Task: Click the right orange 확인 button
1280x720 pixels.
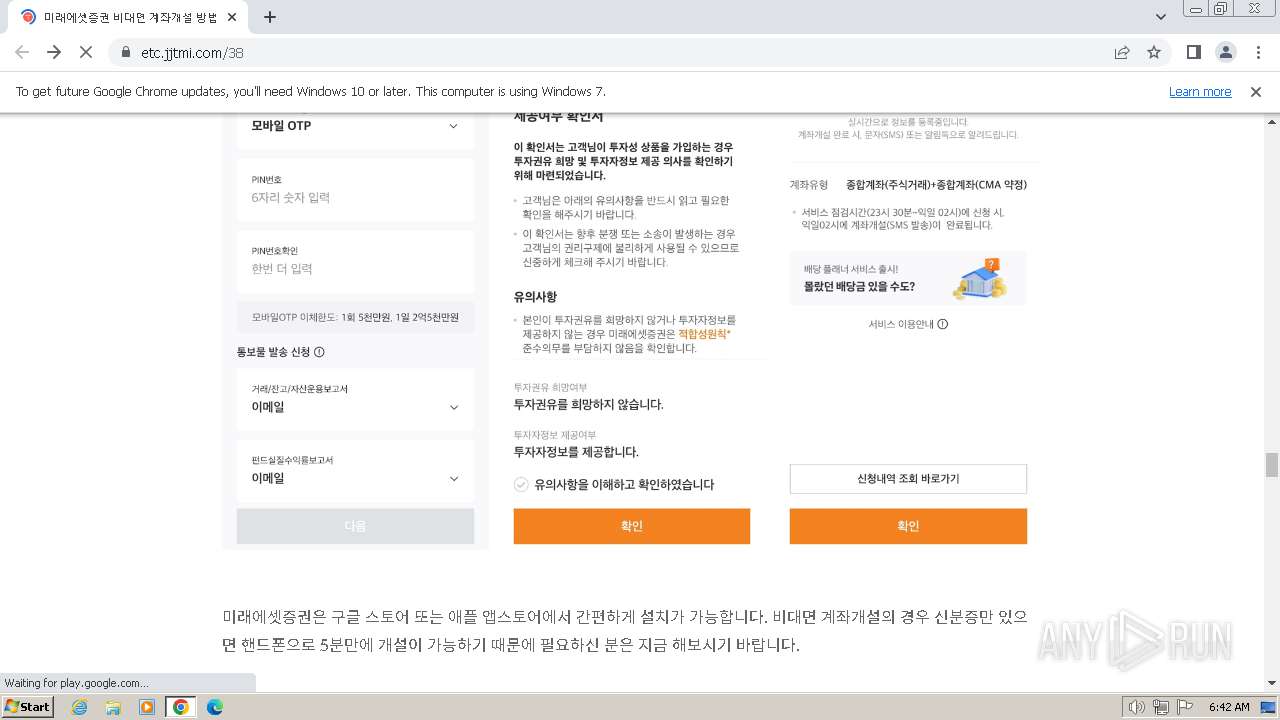Action: pyautogui.click(x=908, y=526)
